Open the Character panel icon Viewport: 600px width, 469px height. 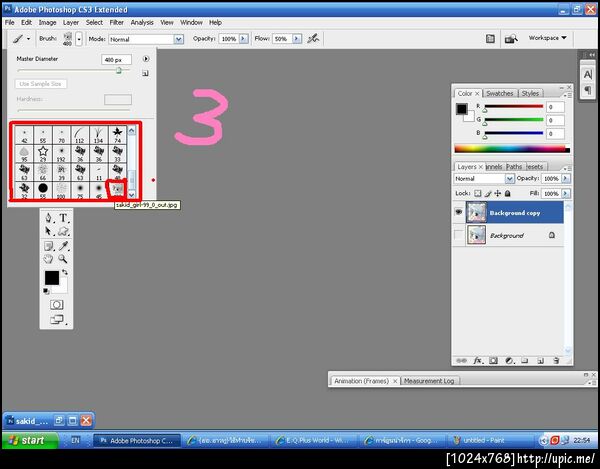[x=588, y=75]
